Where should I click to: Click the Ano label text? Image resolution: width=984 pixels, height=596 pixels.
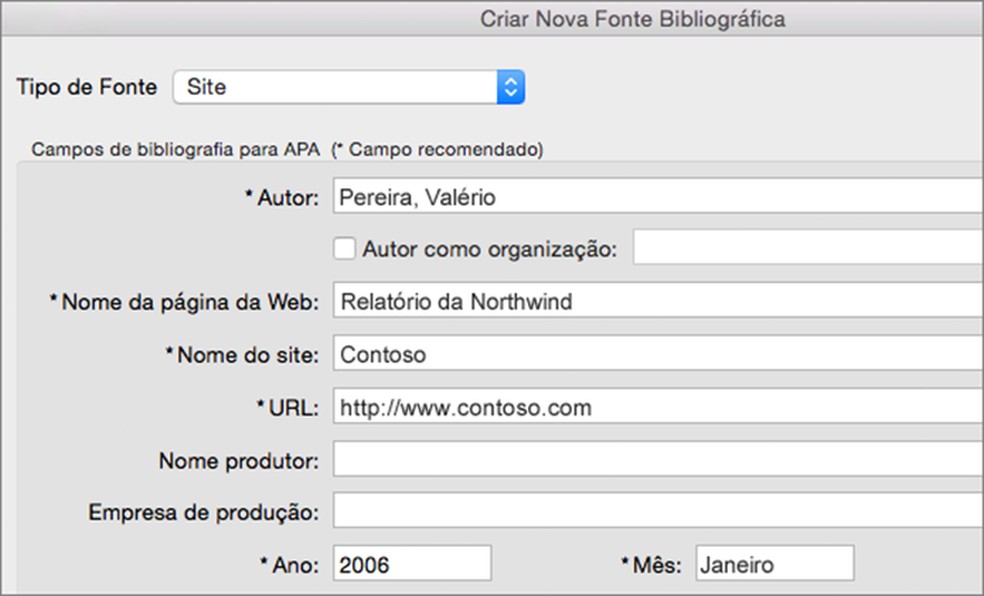pyautogui.click(x=297, y=565)
